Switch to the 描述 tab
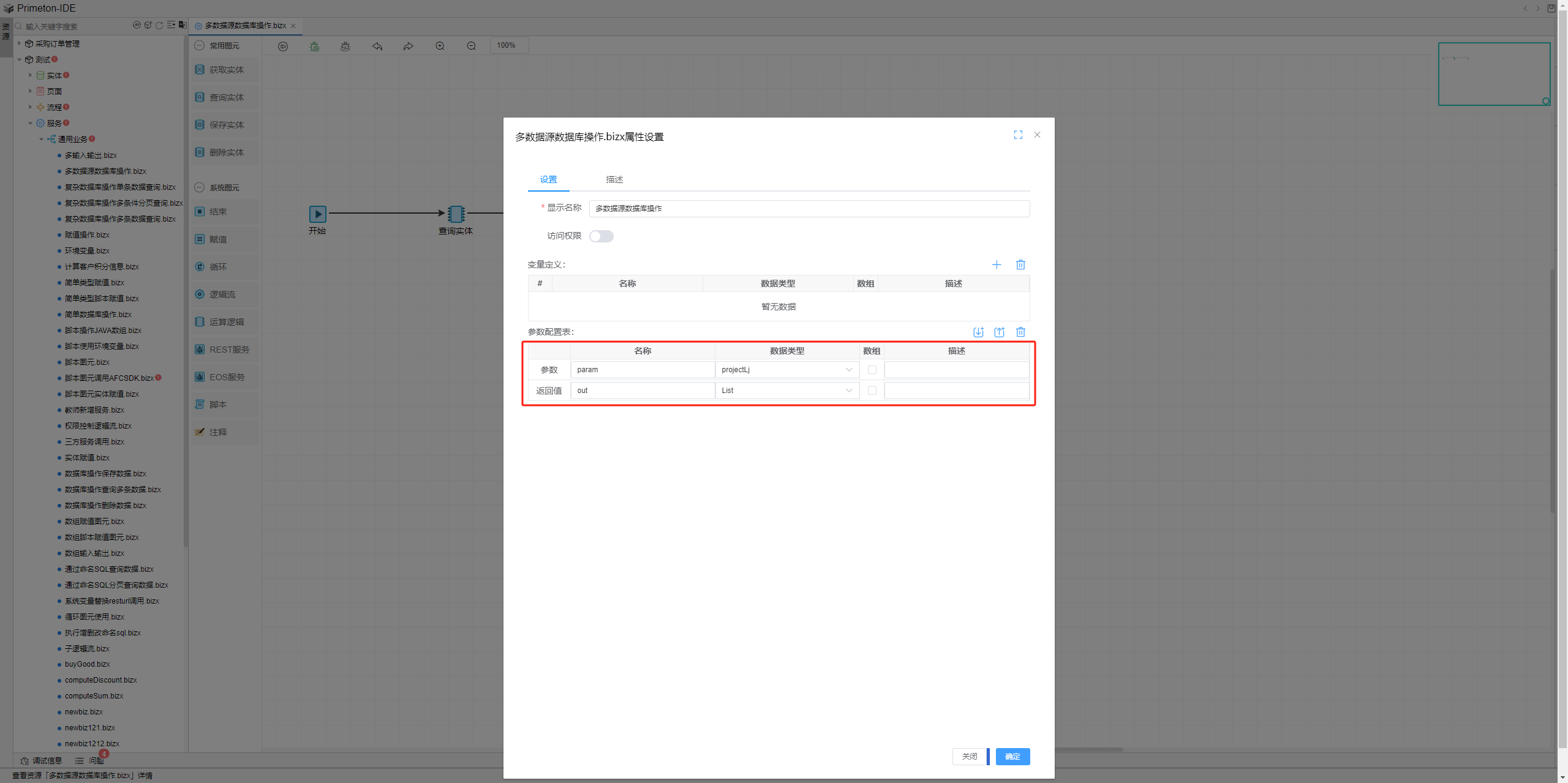1568x783 pixels. pos(614,179)
